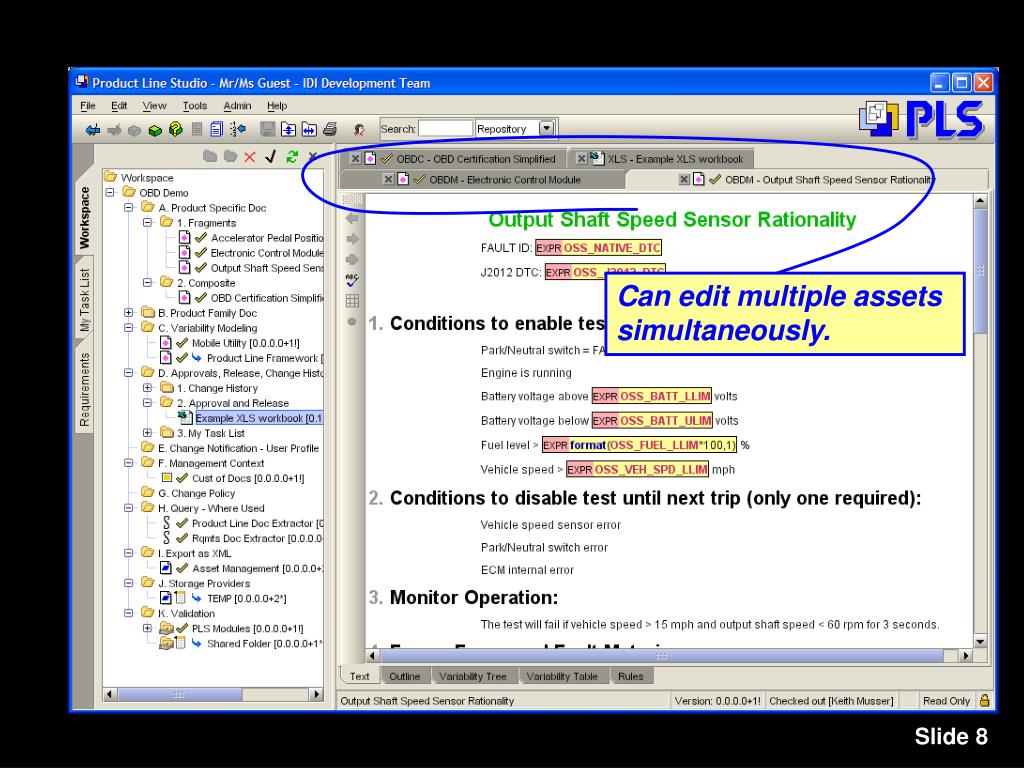Switch to the Outline tab
This screenshot has width=1024, height=768.
(x=404, y=676)
